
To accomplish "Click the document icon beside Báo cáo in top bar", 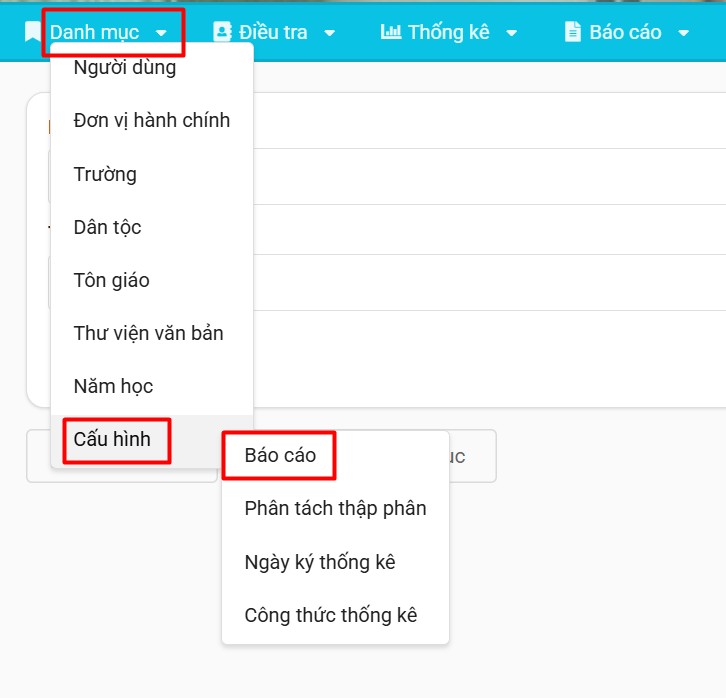I will pyautogui.click(x=572, y=32).
